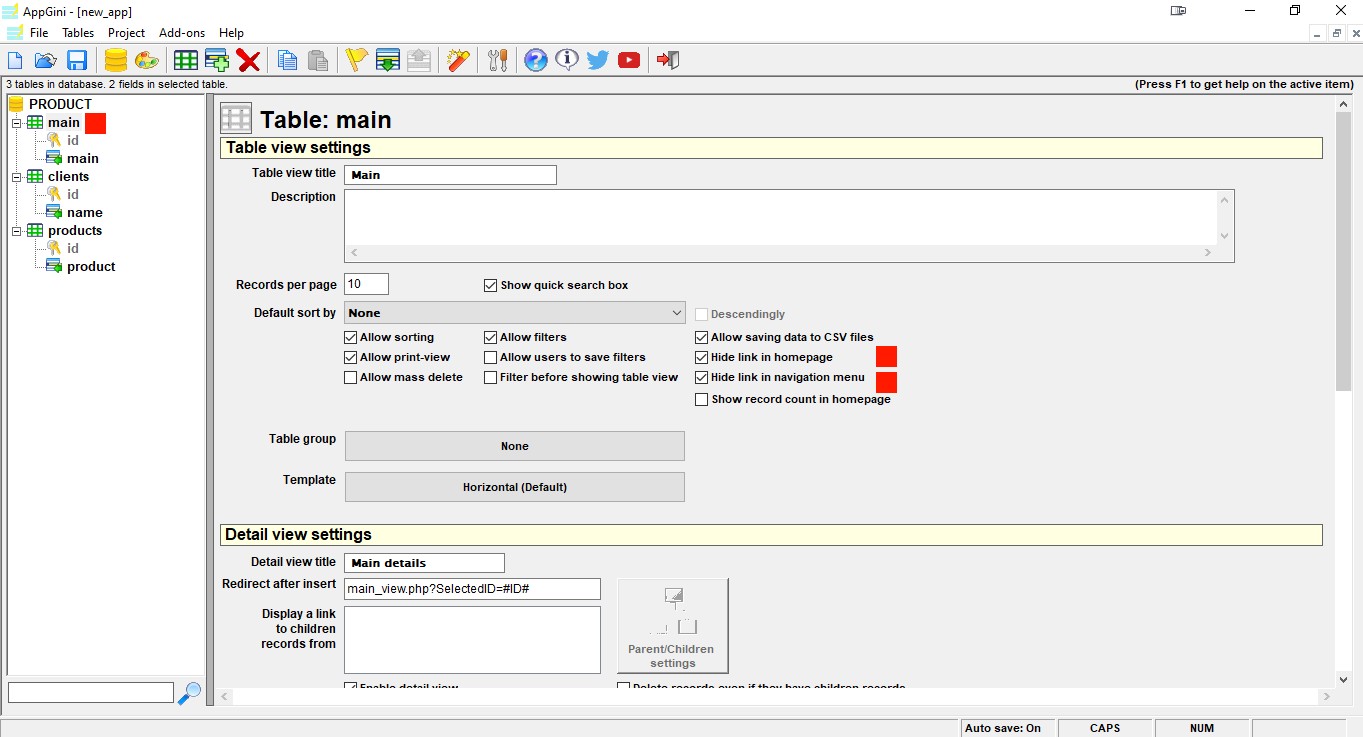Uncheck Hide link in homepage
The image size is (1363, 737).
pos(701,357)
